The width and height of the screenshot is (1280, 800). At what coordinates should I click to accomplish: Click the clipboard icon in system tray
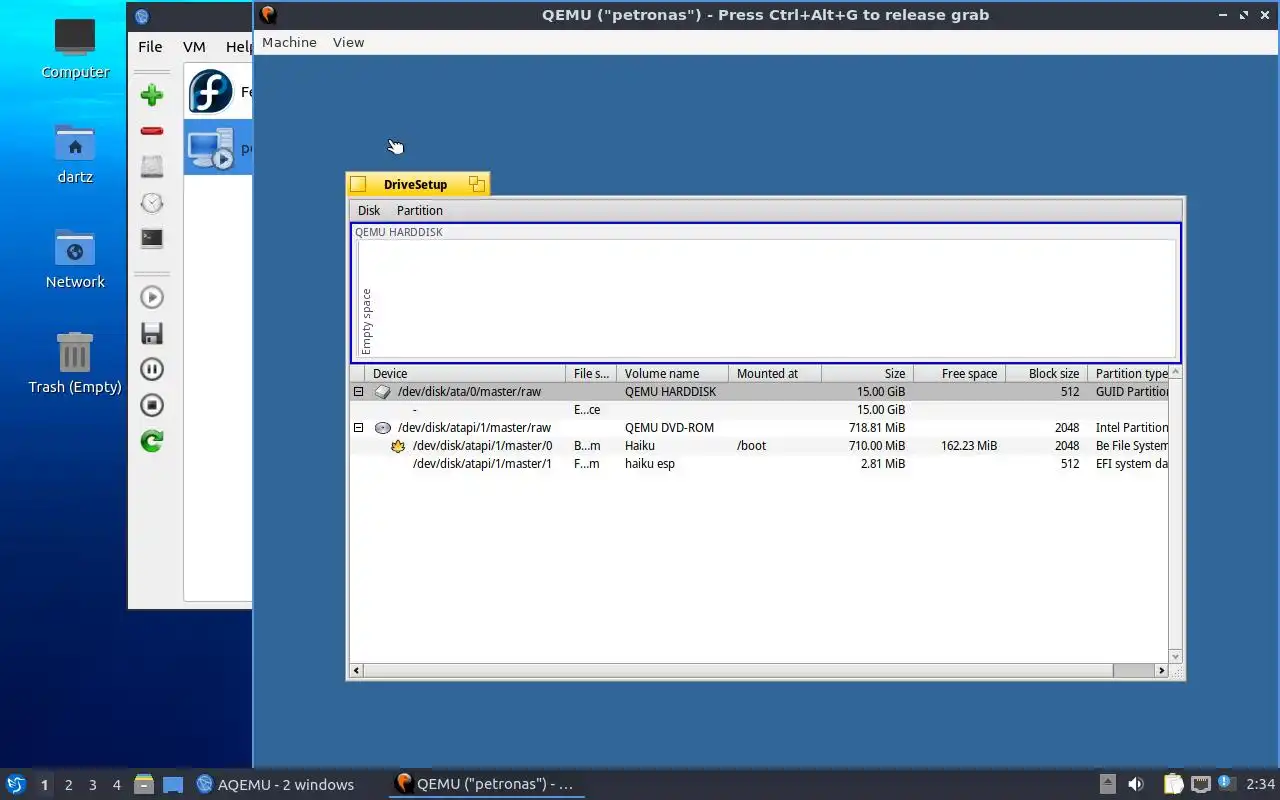(x=1173, y=784)
